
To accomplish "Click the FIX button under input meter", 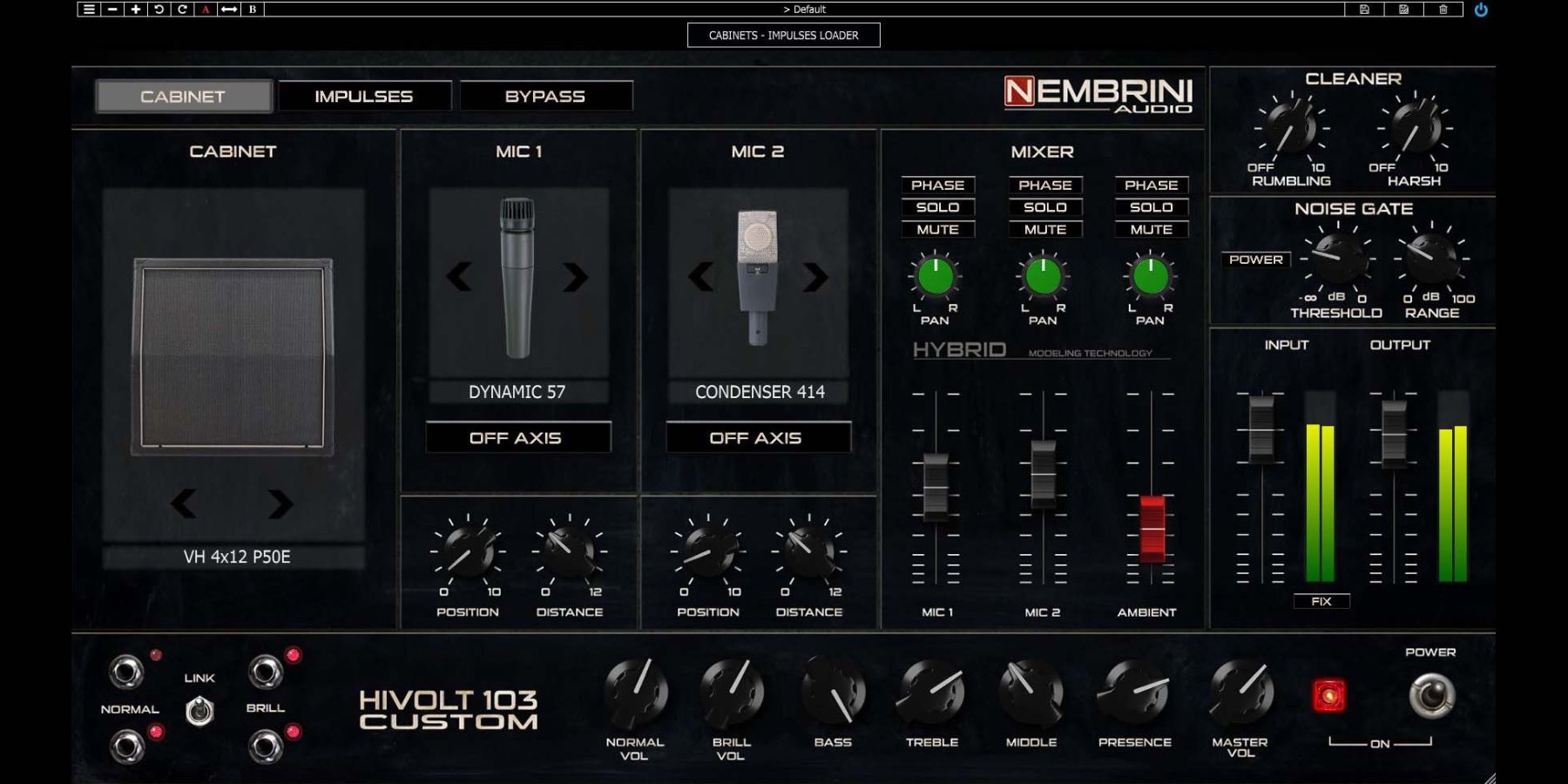I will coord(1321,601).
